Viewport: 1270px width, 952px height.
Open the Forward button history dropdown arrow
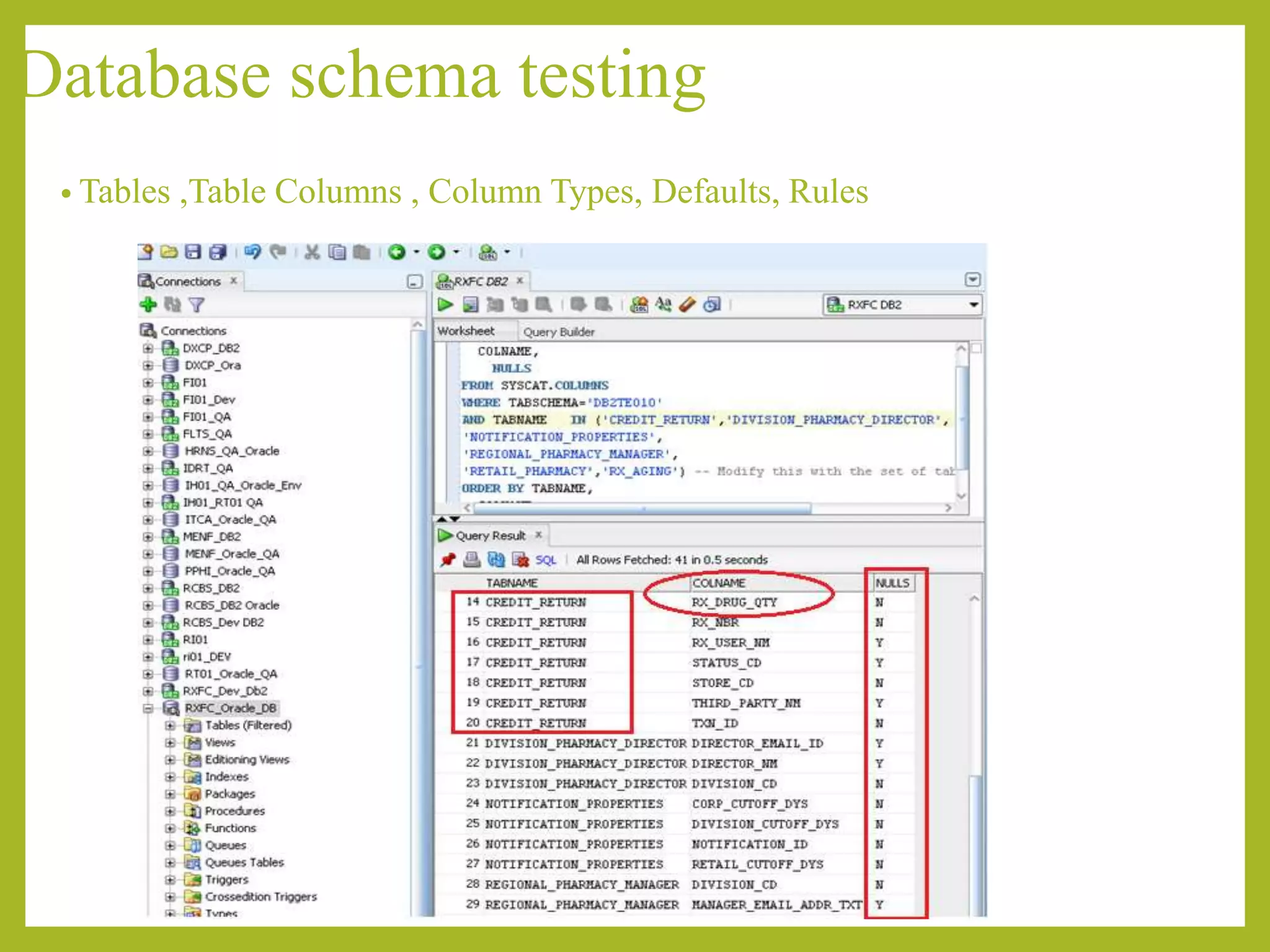click(x=456, y=252)
